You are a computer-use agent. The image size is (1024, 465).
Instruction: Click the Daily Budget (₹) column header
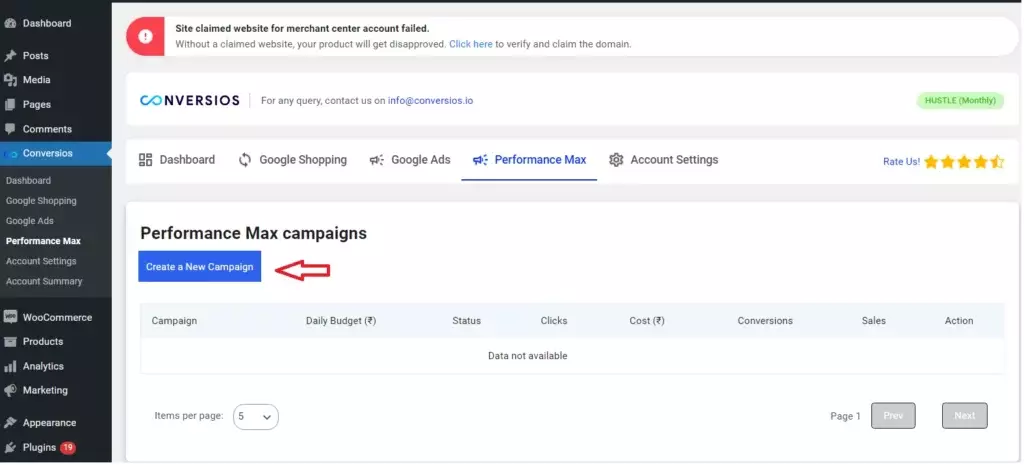click(341, 321)
